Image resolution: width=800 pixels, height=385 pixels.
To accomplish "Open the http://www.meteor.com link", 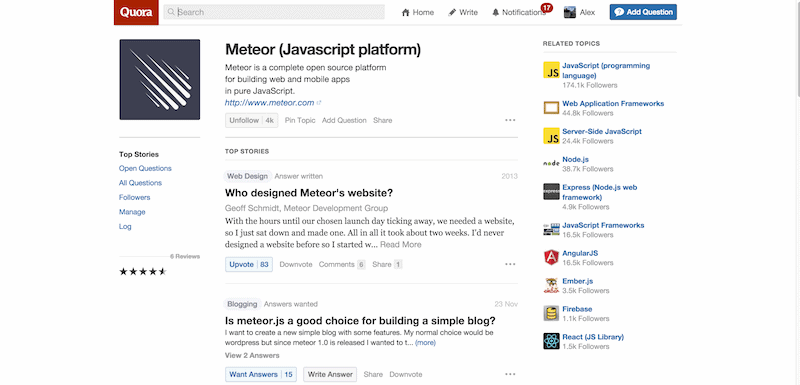I will [269, 102].
